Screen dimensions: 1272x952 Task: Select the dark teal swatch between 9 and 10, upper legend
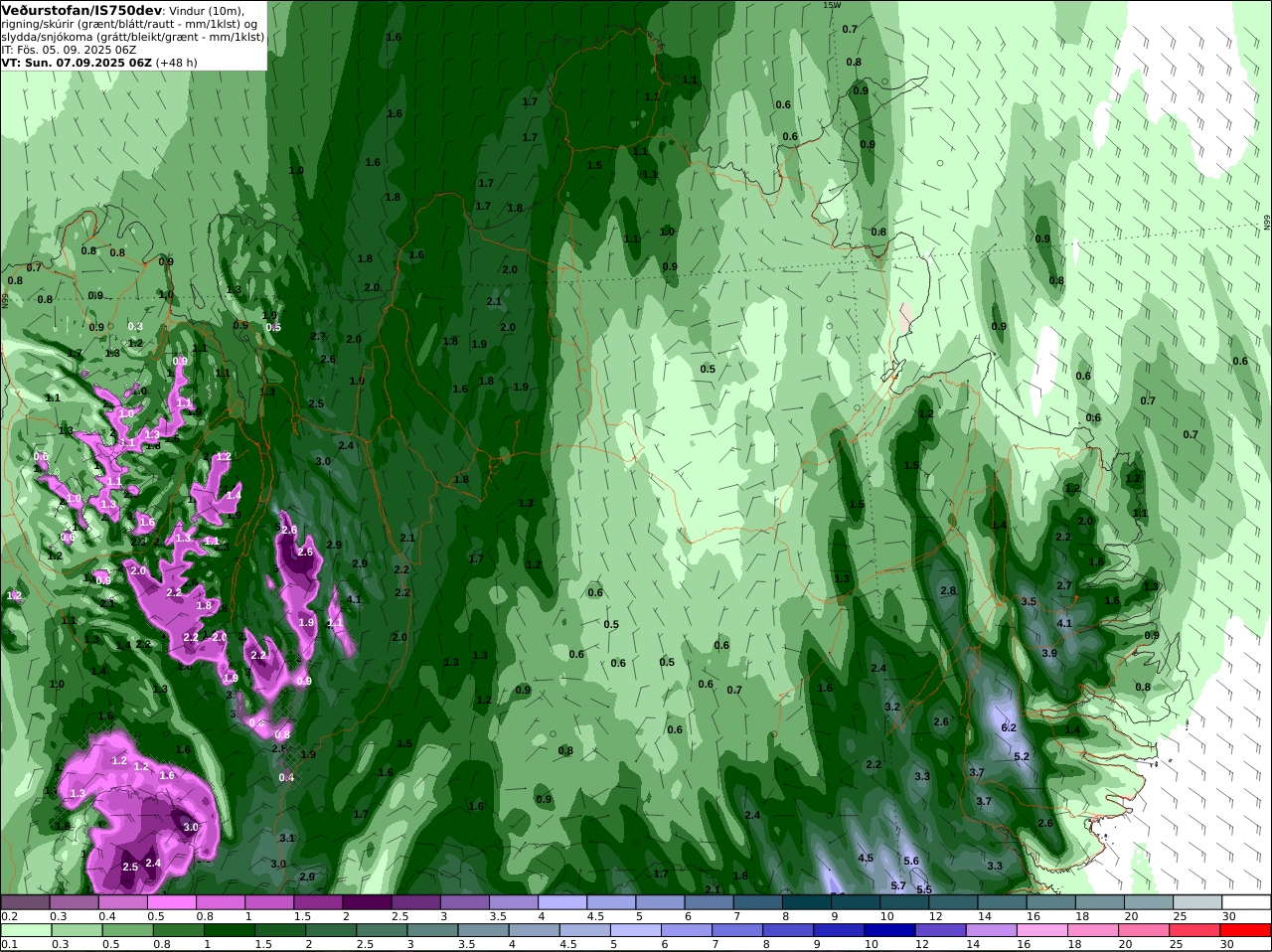pos(856,901)
